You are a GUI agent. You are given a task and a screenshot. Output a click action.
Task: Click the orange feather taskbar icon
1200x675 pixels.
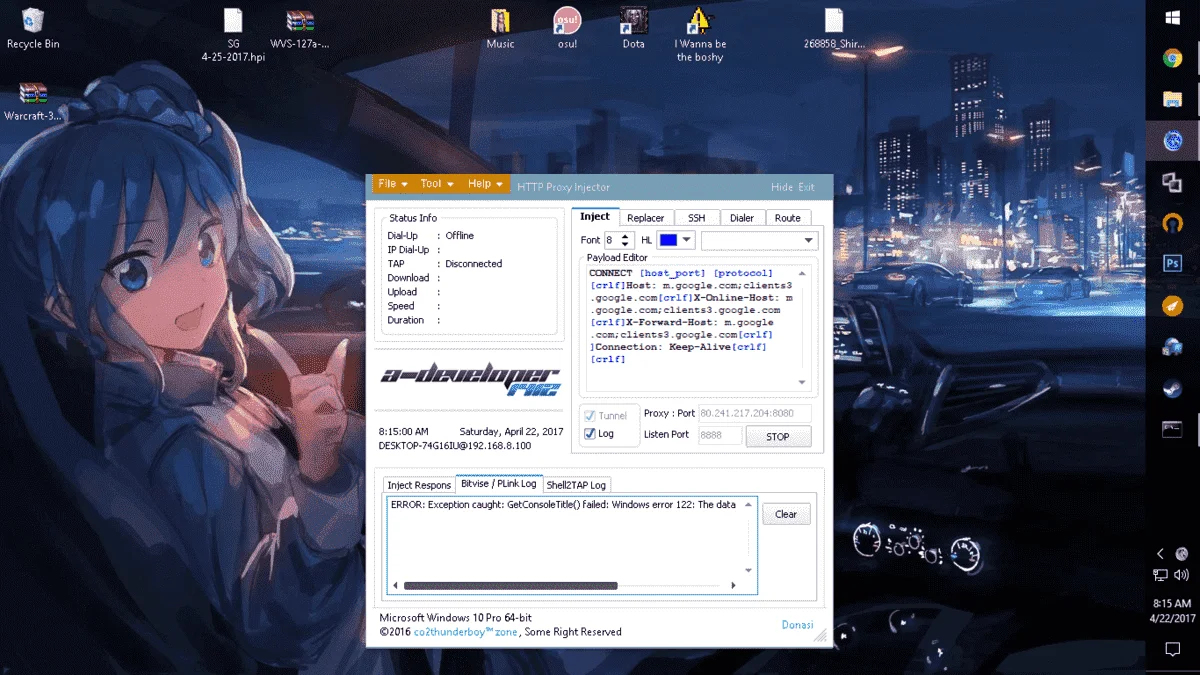[x=1173, y=306]
